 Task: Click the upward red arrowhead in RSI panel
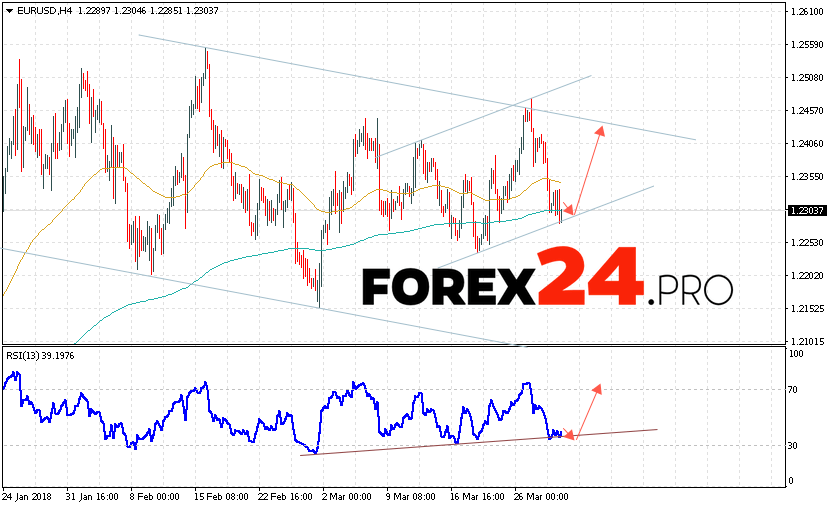597,388
